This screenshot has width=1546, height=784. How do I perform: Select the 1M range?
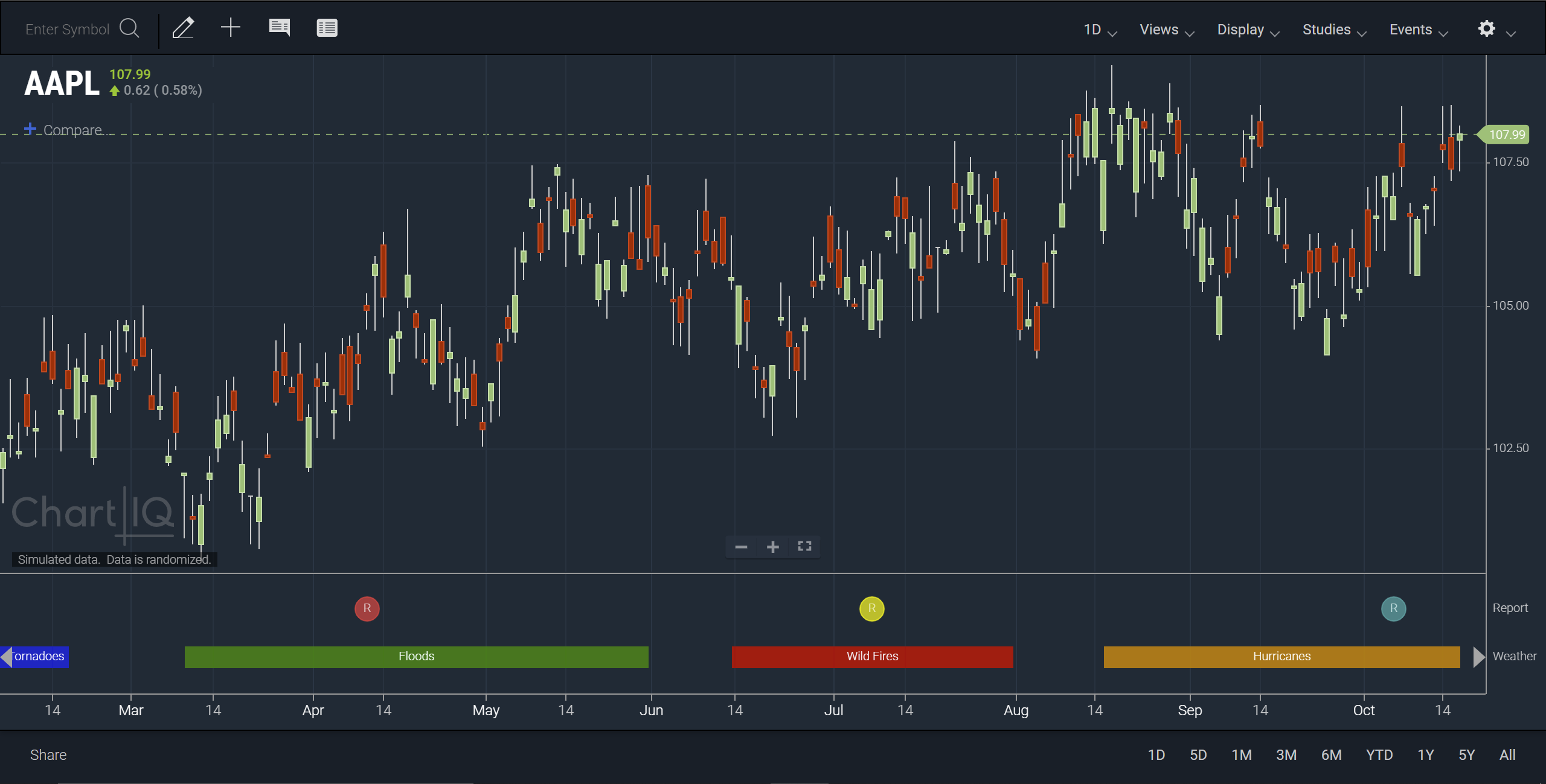coord(1242,755)
